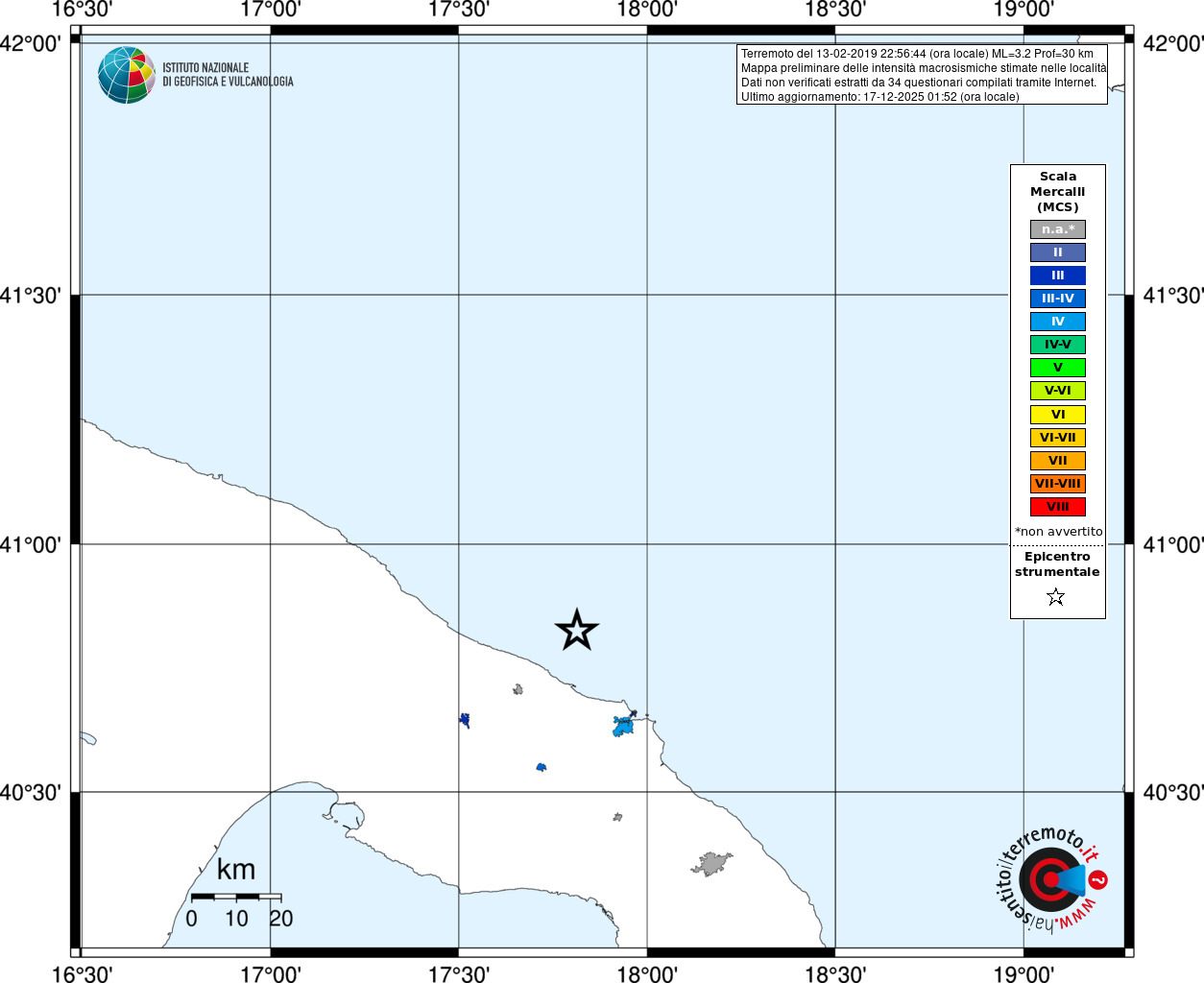Viewport: 1204px width, 983px height.
Task: Click the 'Mappa preliminare' info line
Action: click(x=923, y=68)
